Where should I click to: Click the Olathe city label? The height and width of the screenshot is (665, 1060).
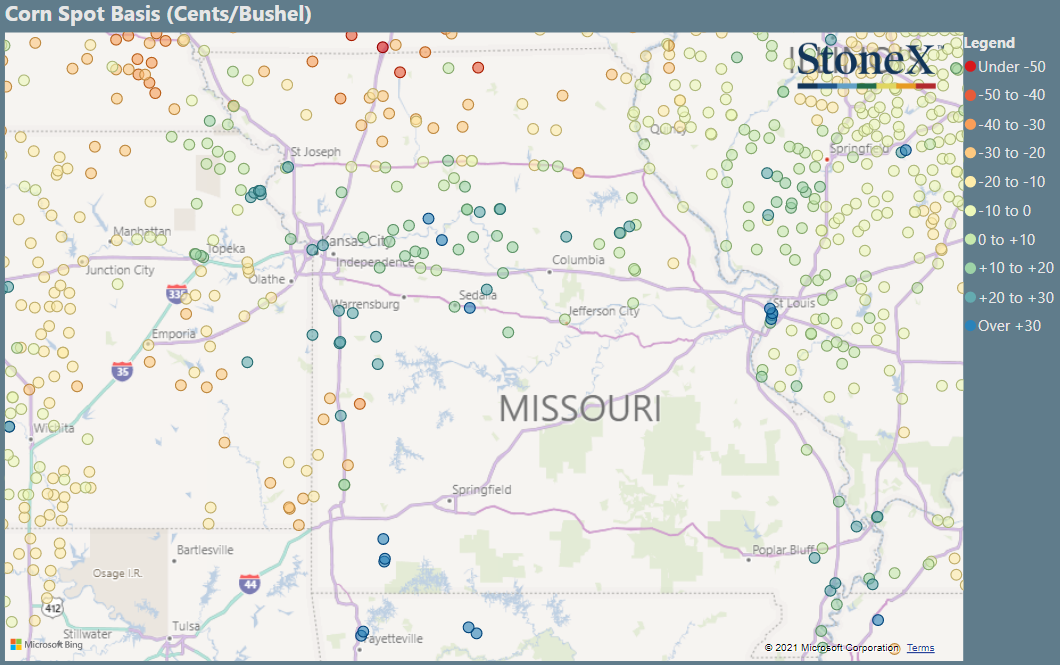[x=267, y=279]
